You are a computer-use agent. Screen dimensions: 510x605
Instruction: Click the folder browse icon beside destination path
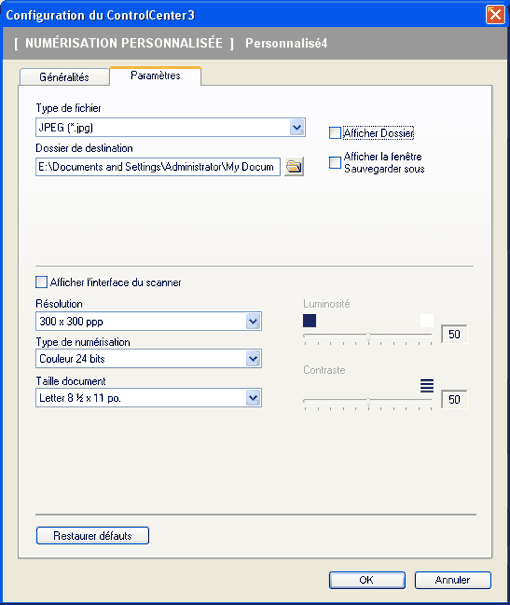(x=294, y=167)
